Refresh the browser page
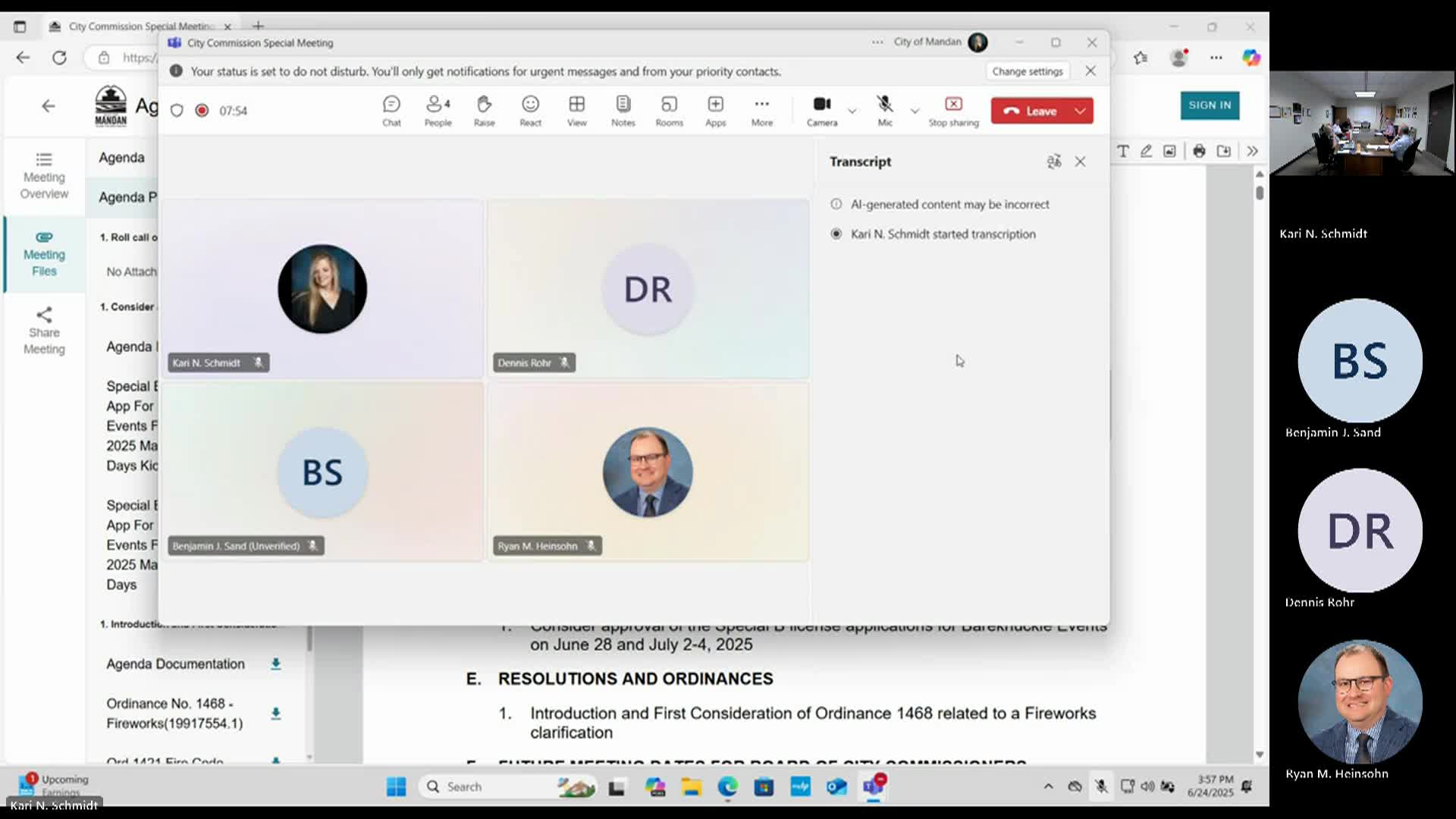Viewport: 1456px width, 819px height. point(59,58)
